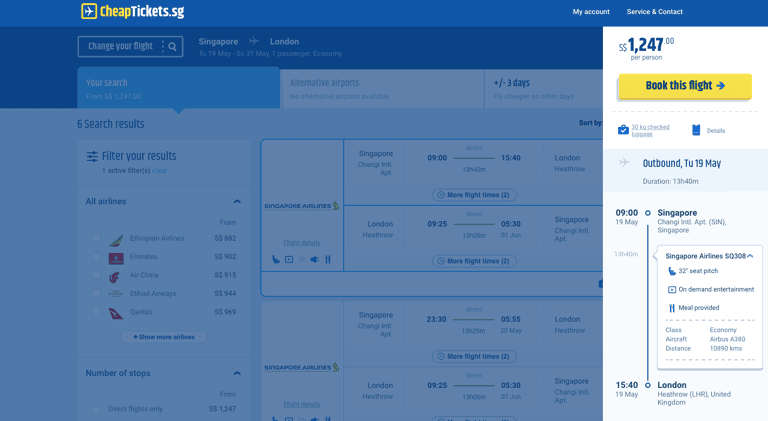
Task: Click the S$ 882 Ethiopian Airlines price
Action: pos(225,238)
